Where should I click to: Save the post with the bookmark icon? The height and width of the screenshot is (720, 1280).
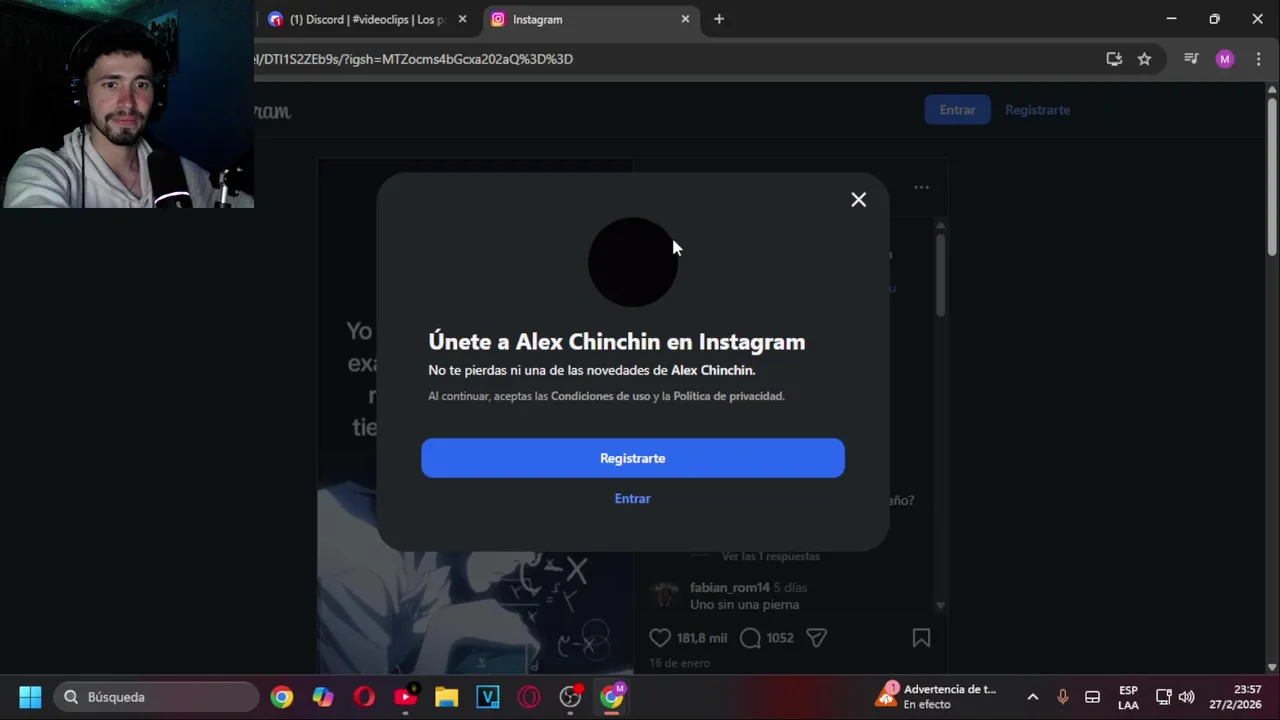921,638
